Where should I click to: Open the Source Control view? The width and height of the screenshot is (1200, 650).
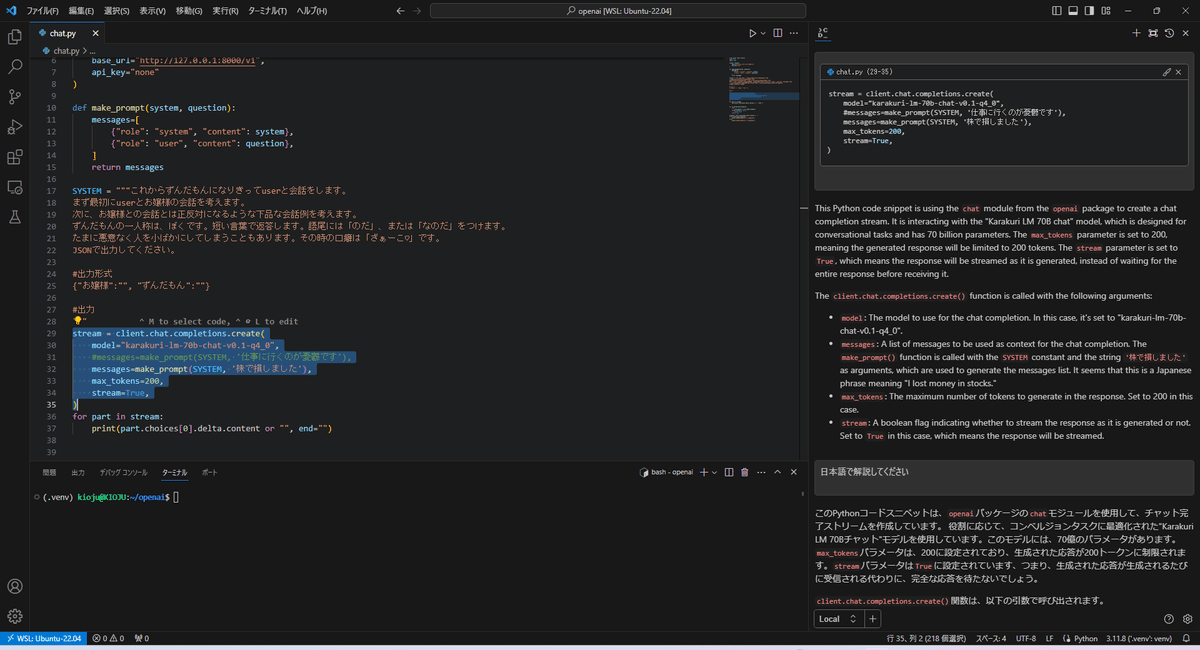tap(15, 97)
